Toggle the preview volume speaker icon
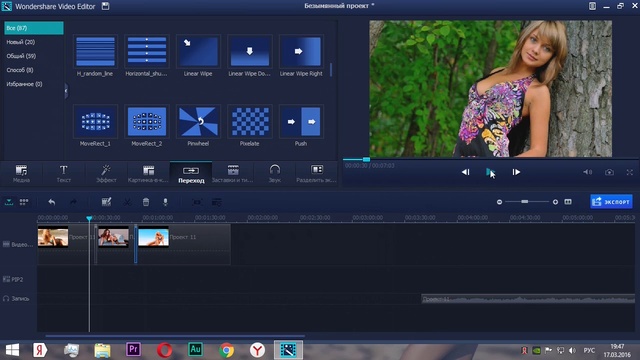 587,172
